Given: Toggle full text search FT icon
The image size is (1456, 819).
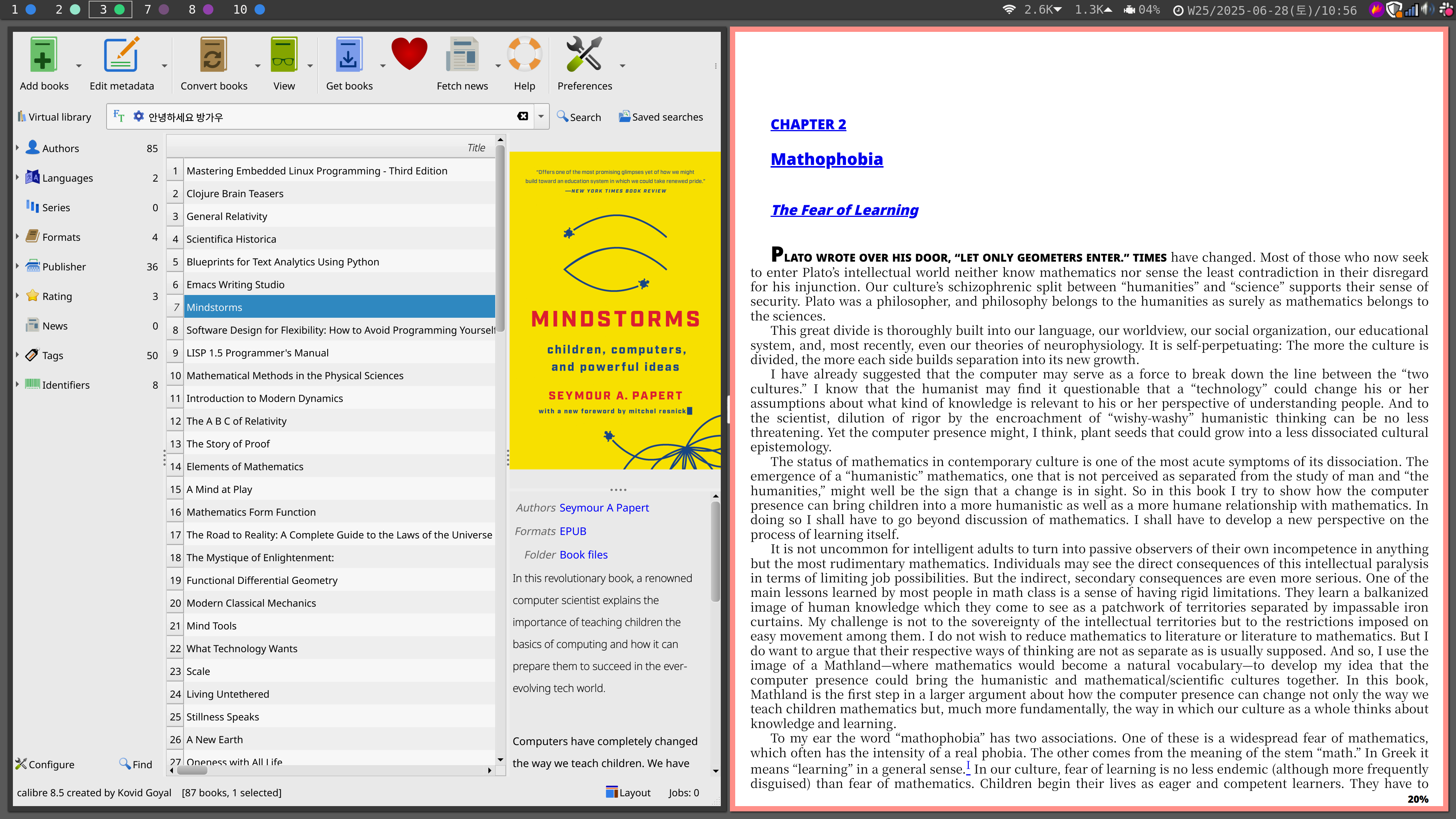Looking at the screenshot, I should click(x=119, y=116).
